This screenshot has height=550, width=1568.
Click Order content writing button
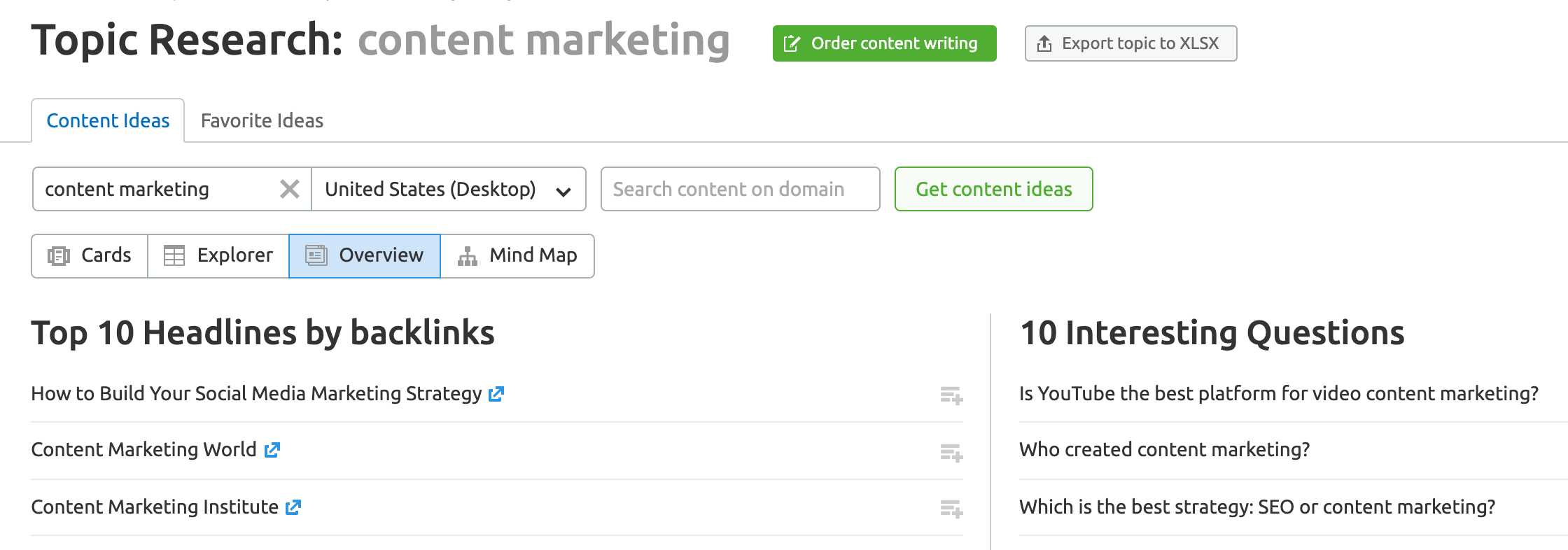pyautogui.click(x=884, y=43)
